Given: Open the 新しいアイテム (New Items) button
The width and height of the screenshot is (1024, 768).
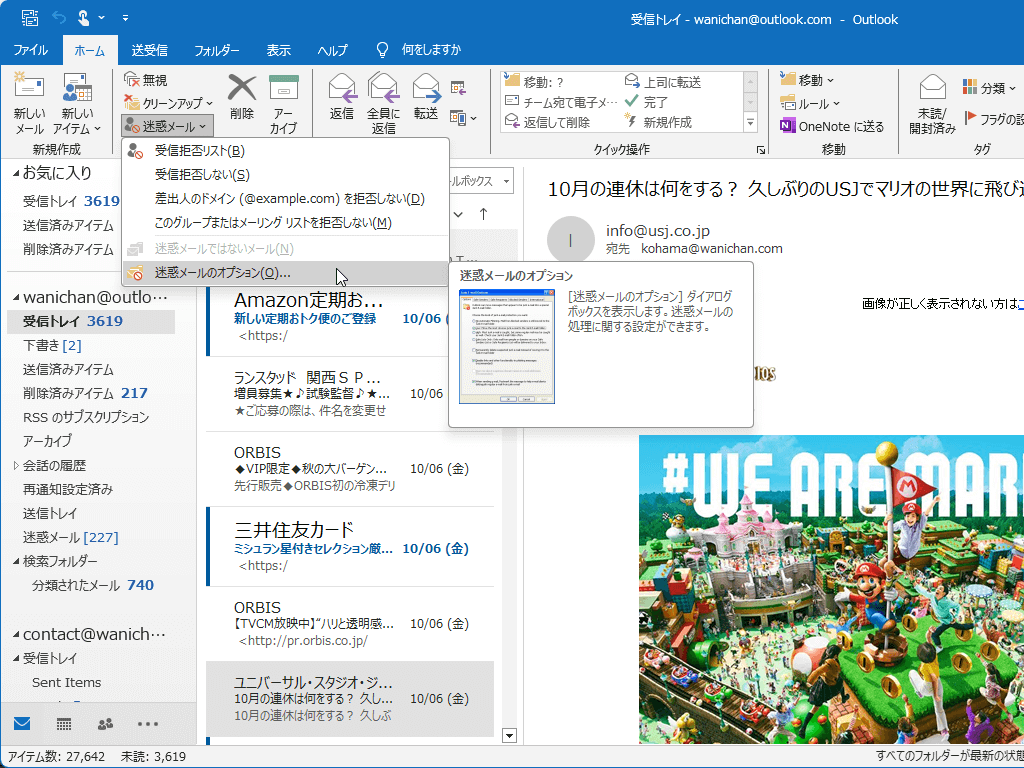Looking at the screenshot, I should point(77,103).
